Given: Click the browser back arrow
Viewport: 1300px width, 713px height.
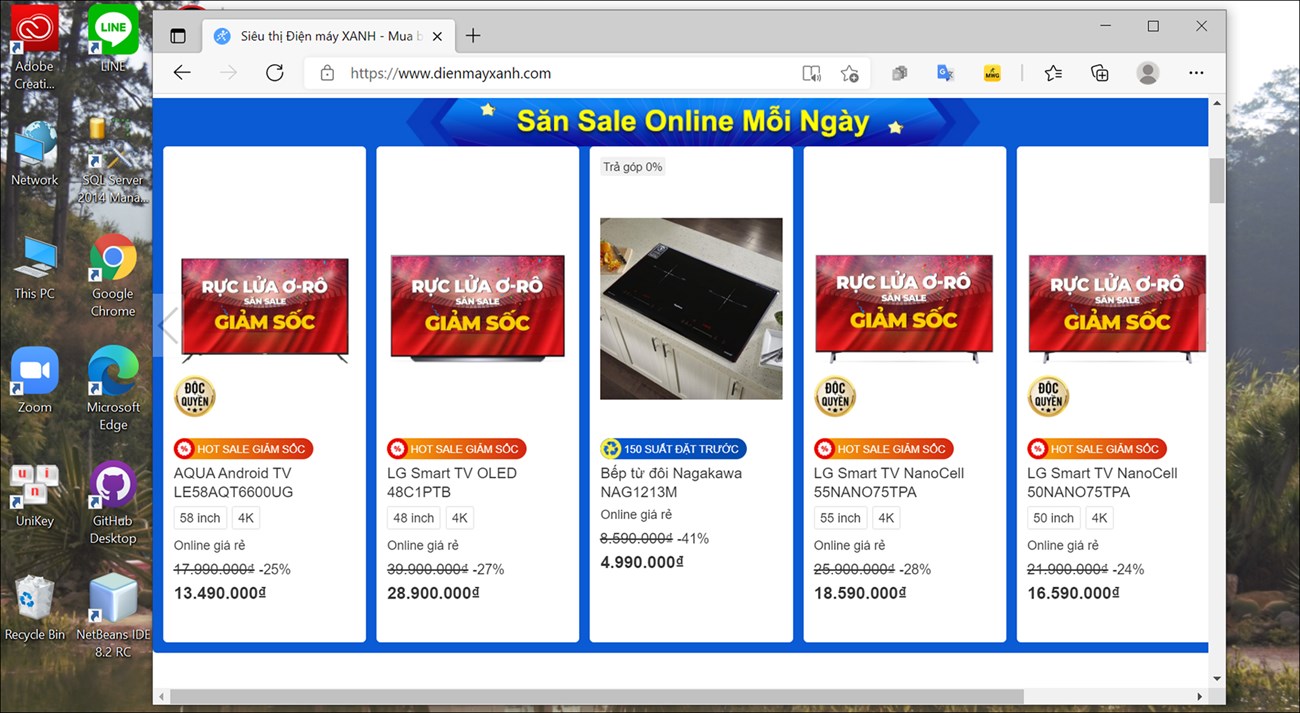Looking at the screenshot, I should [x=181, y=73].
